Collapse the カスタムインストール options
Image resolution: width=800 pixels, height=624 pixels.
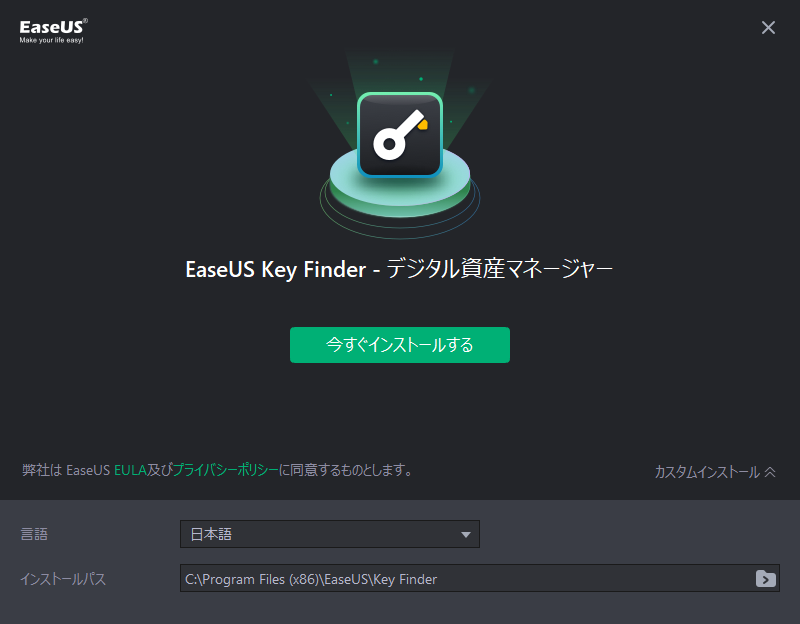[715, 472]
